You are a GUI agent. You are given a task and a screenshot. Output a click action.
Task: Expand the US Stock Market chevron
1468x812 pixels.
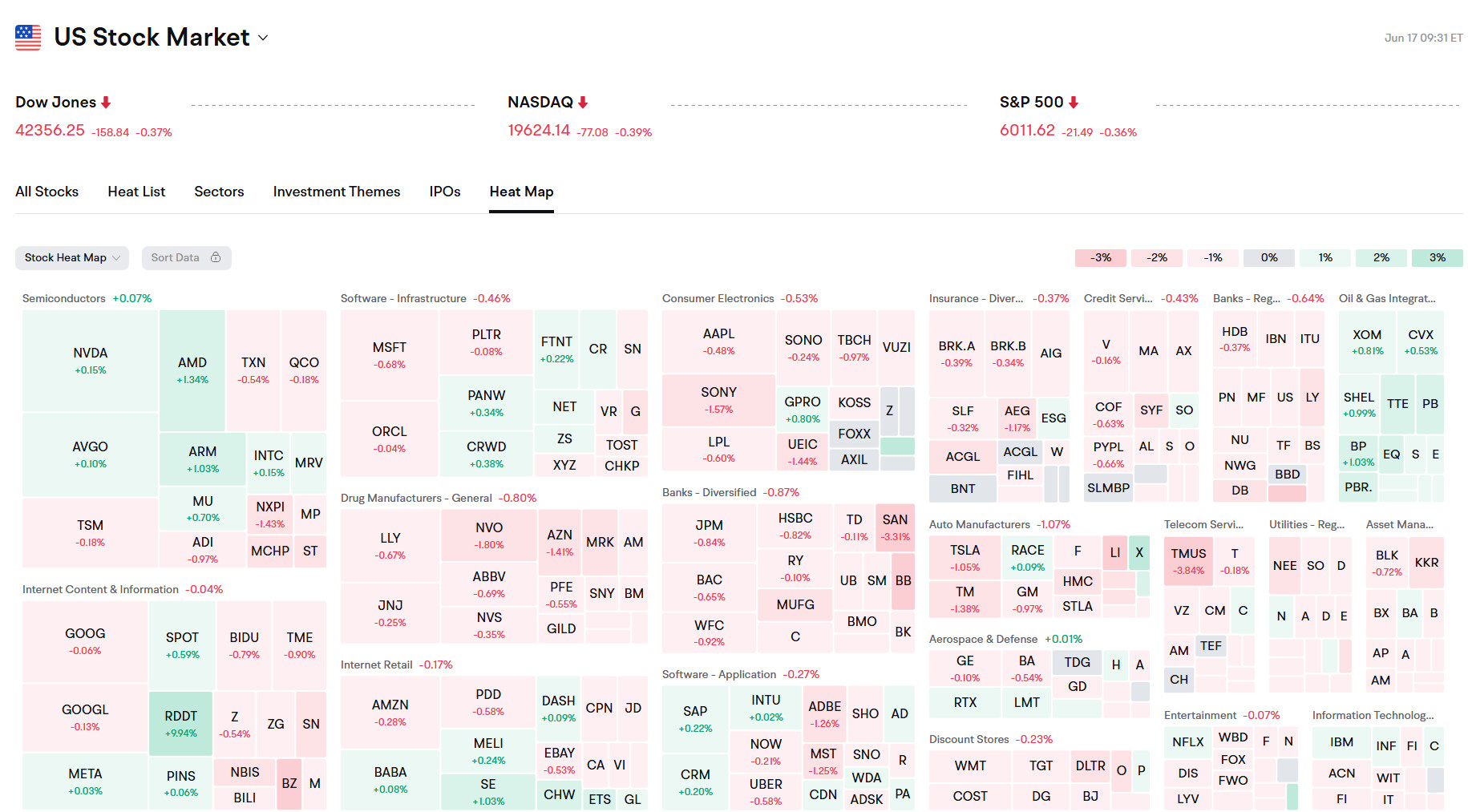point(263,38)
